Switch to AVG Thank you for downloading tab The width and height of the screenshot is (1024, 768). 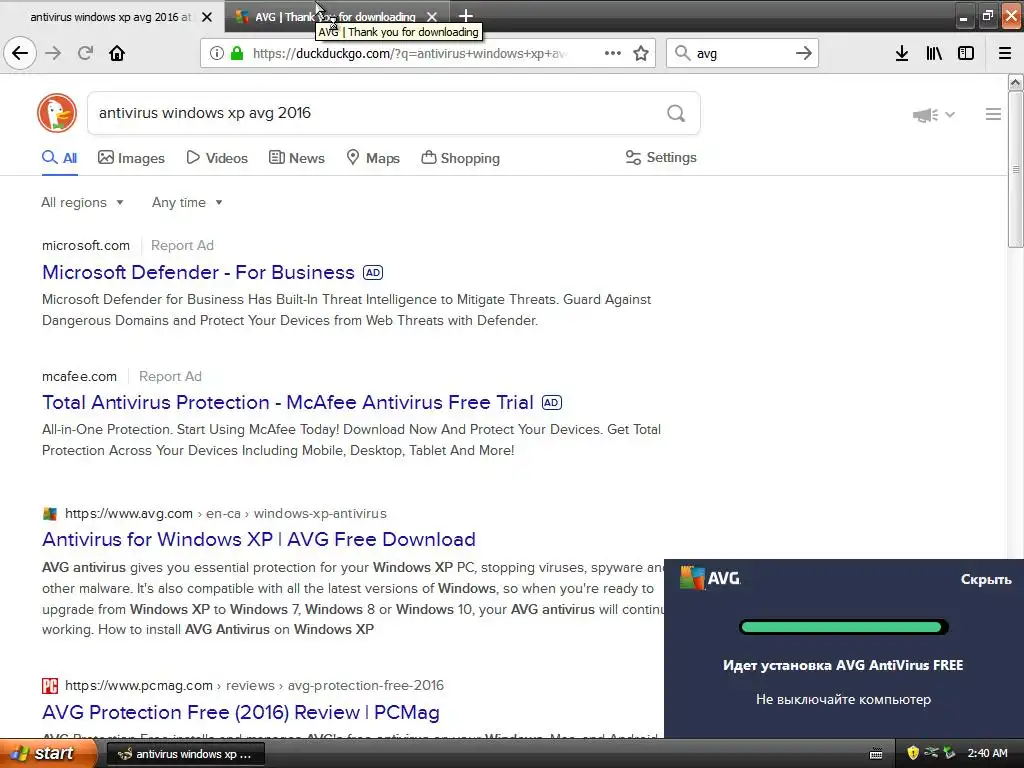click(x=336, y=17)
